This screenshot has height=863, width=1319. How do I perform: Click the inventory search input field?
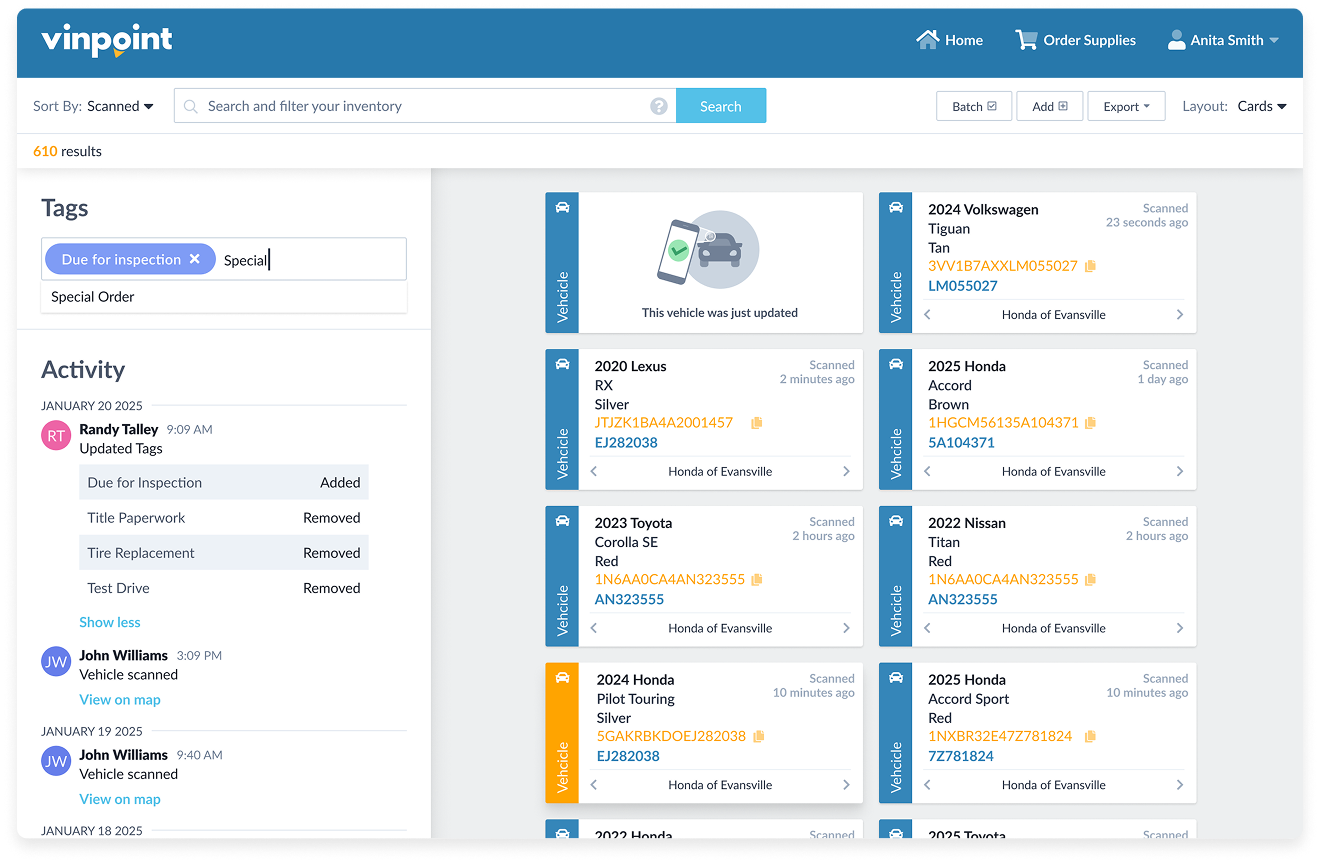[x=425, y=106]
